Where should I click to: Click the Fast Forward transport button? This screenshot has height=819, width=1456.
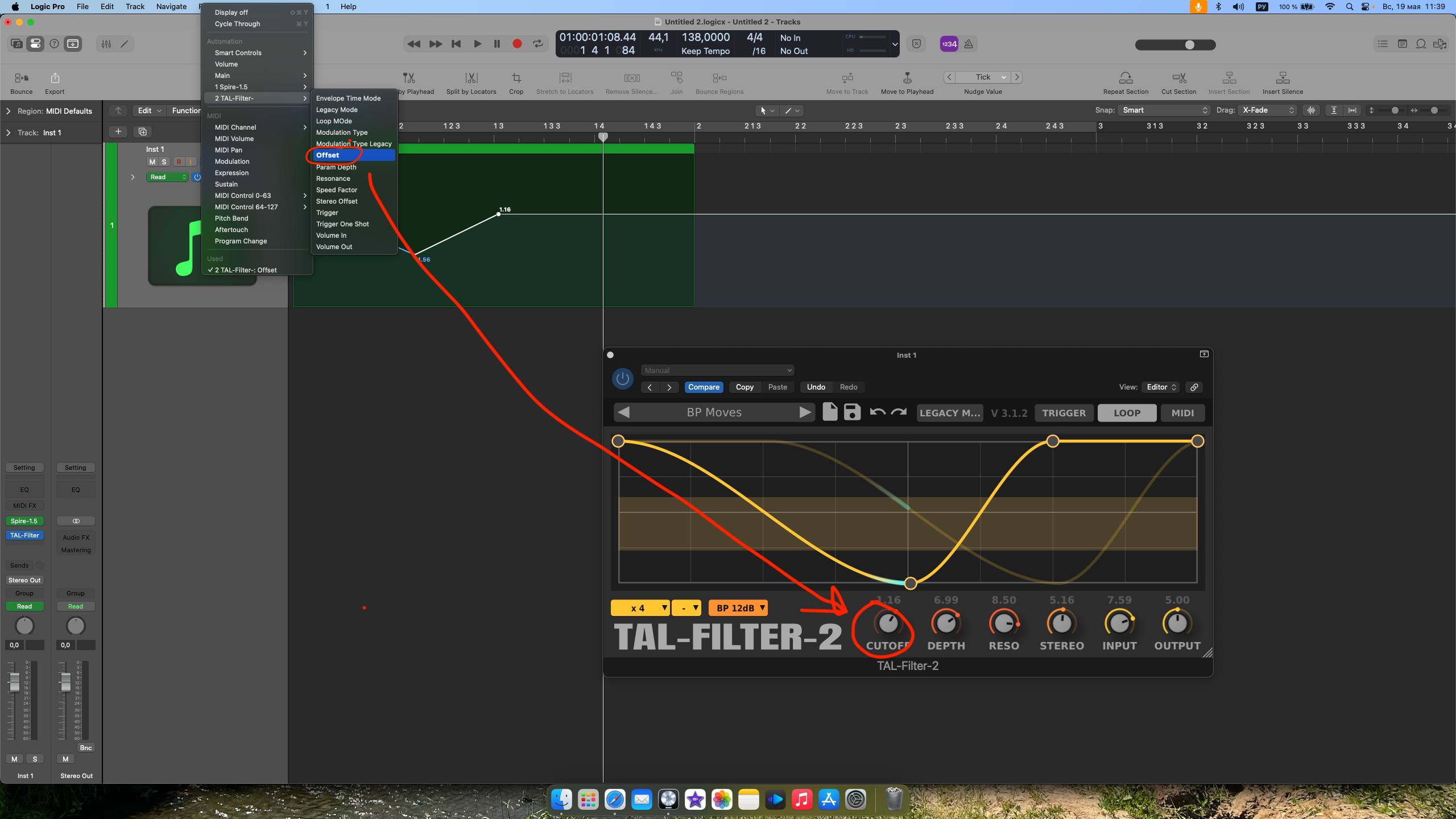click(x=435, y=44)
